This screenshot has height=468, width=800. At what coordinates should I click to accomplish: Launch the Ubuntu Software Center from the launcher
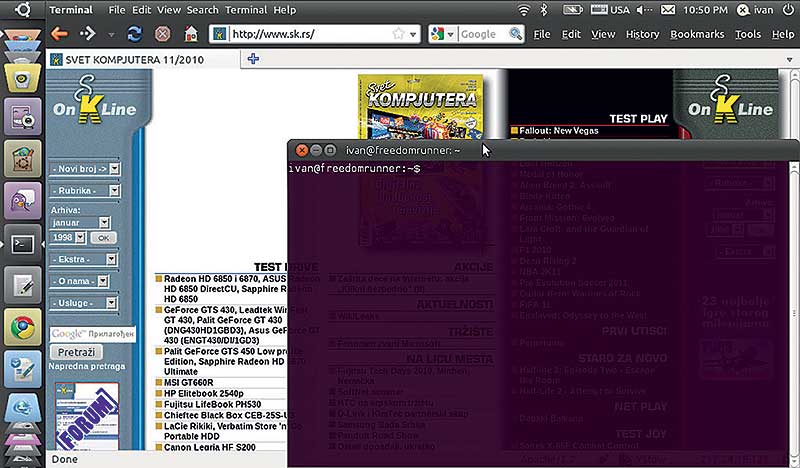pyautogui.click(x=22, y=159)
